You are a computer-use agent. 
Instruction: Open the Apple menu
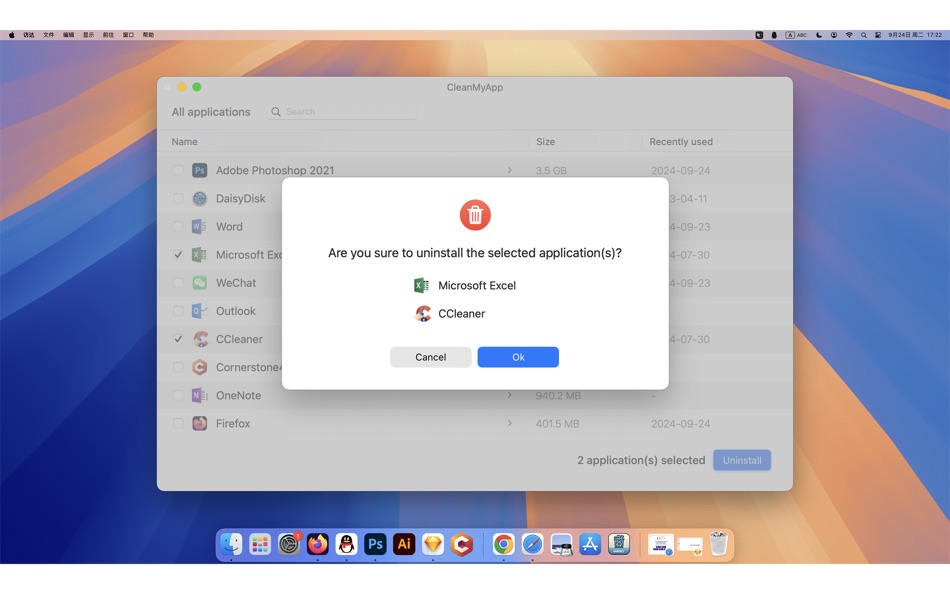coord(12,35)
